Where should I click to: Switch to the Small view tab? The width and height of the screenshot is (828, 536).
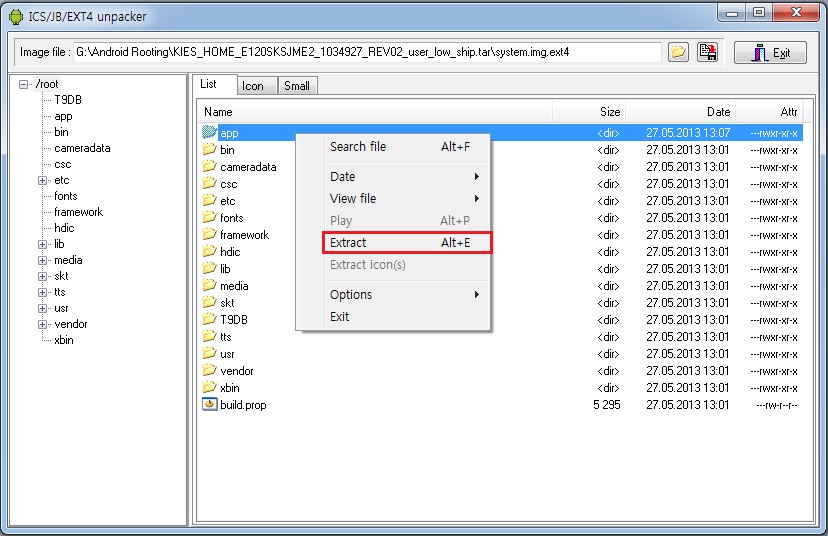297,86
